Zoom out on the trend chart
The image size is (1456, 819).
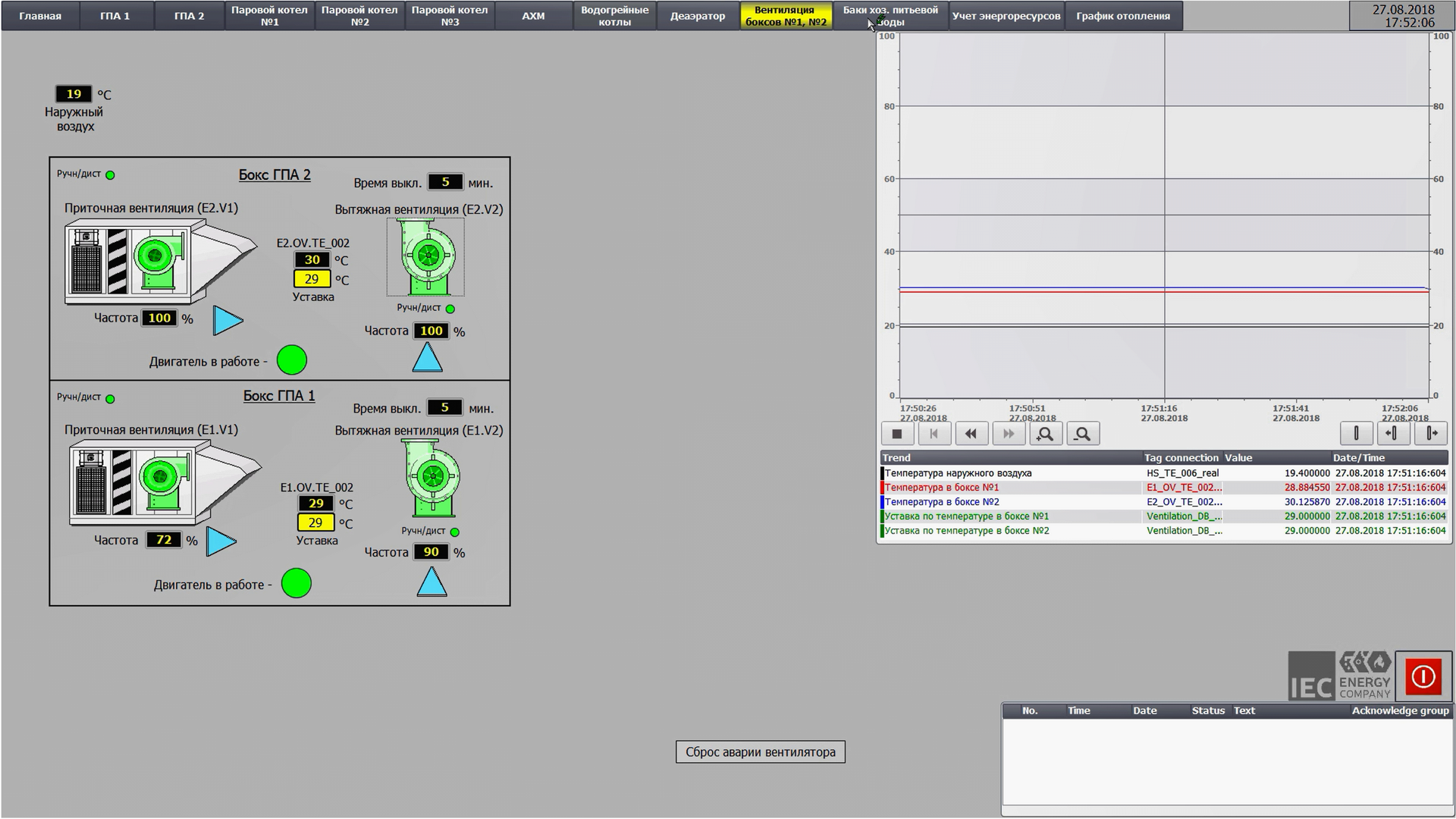click(x=1083, y=434)
